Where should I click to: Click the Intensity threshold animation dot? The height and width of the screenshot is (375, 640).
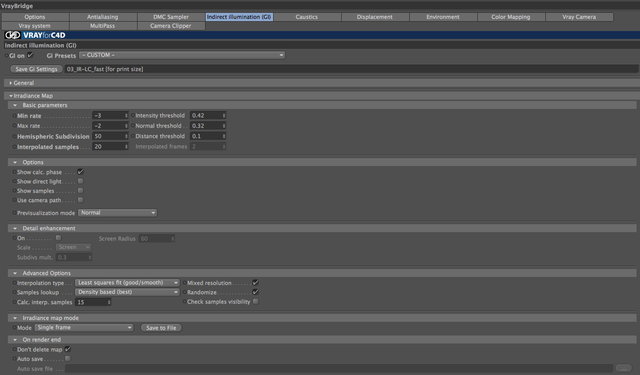pos(133,116)
